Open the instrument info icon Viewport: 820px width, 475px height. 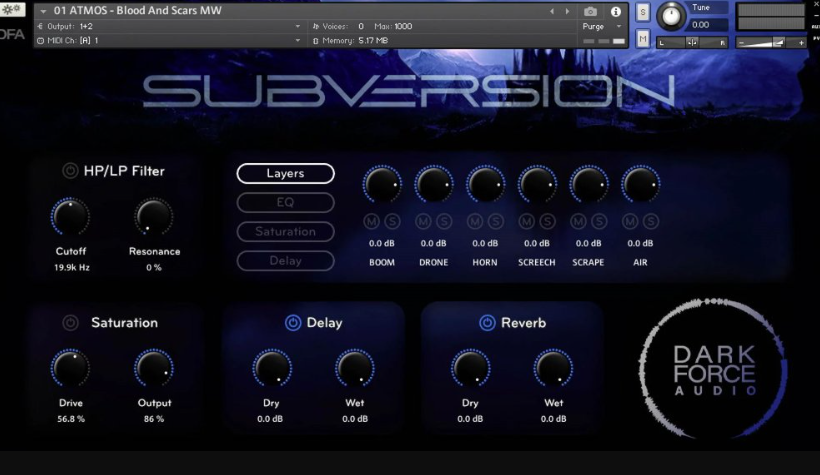pyautogui.click(x=616, y=12)
